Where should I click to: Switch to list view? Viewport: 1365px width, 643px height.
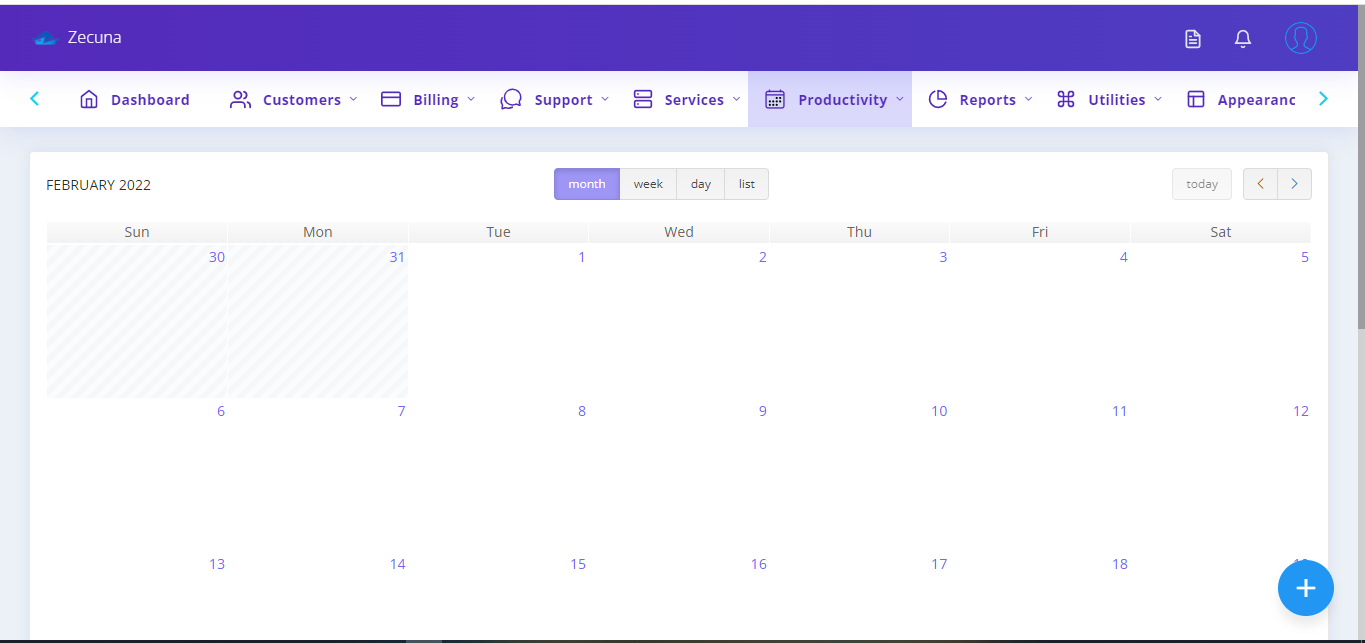[x=746, y=184]
